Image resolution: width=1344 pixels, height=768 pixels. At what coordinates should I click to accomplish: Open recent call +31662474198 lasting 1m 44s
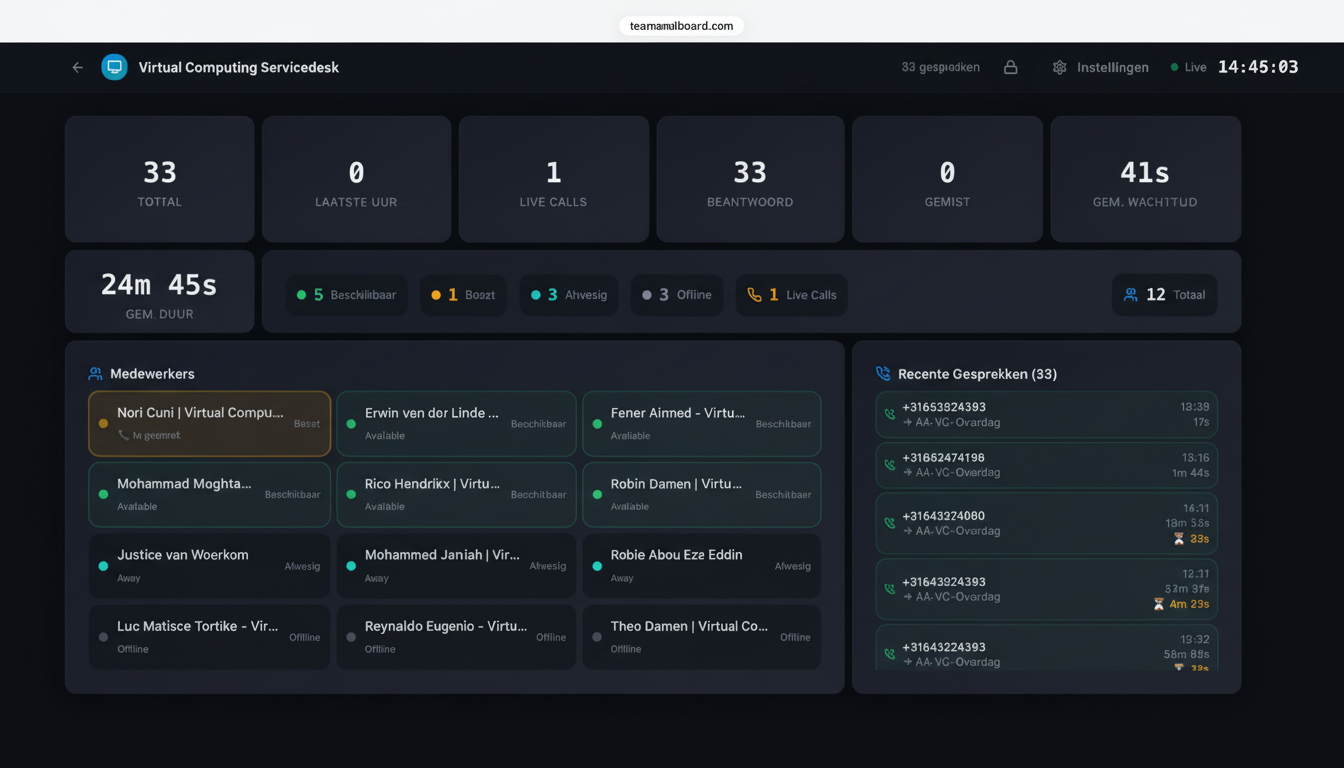coord(1046,465)
